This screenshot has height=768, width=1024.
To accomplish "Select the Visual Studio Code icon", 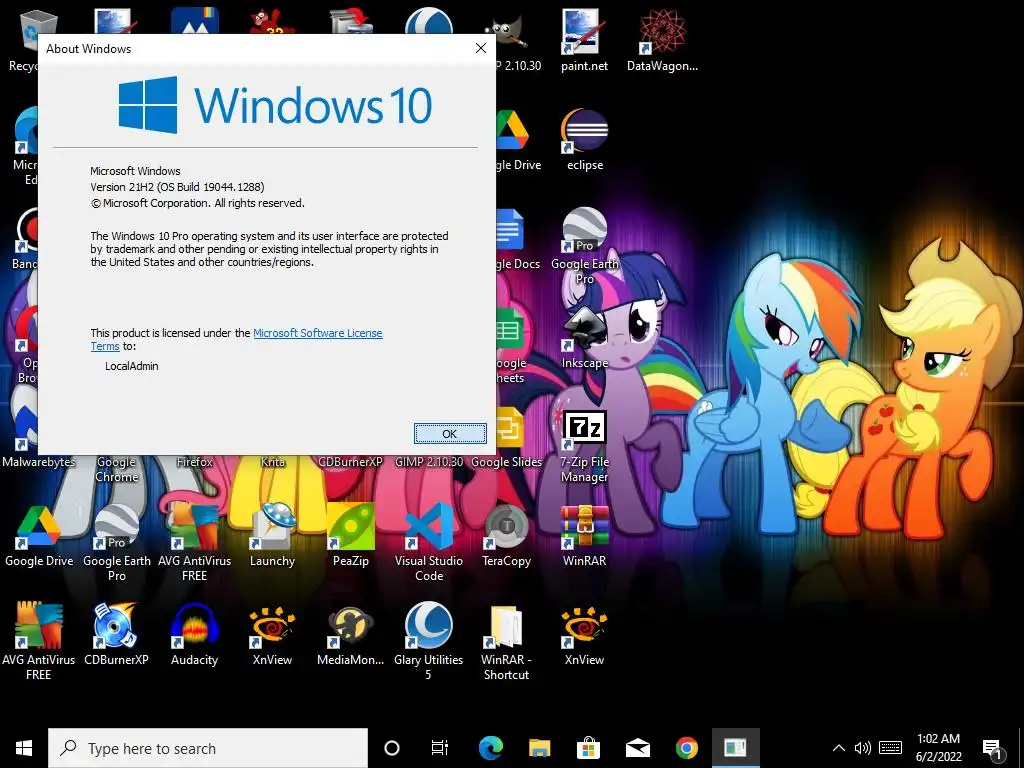I will point(428,541).
